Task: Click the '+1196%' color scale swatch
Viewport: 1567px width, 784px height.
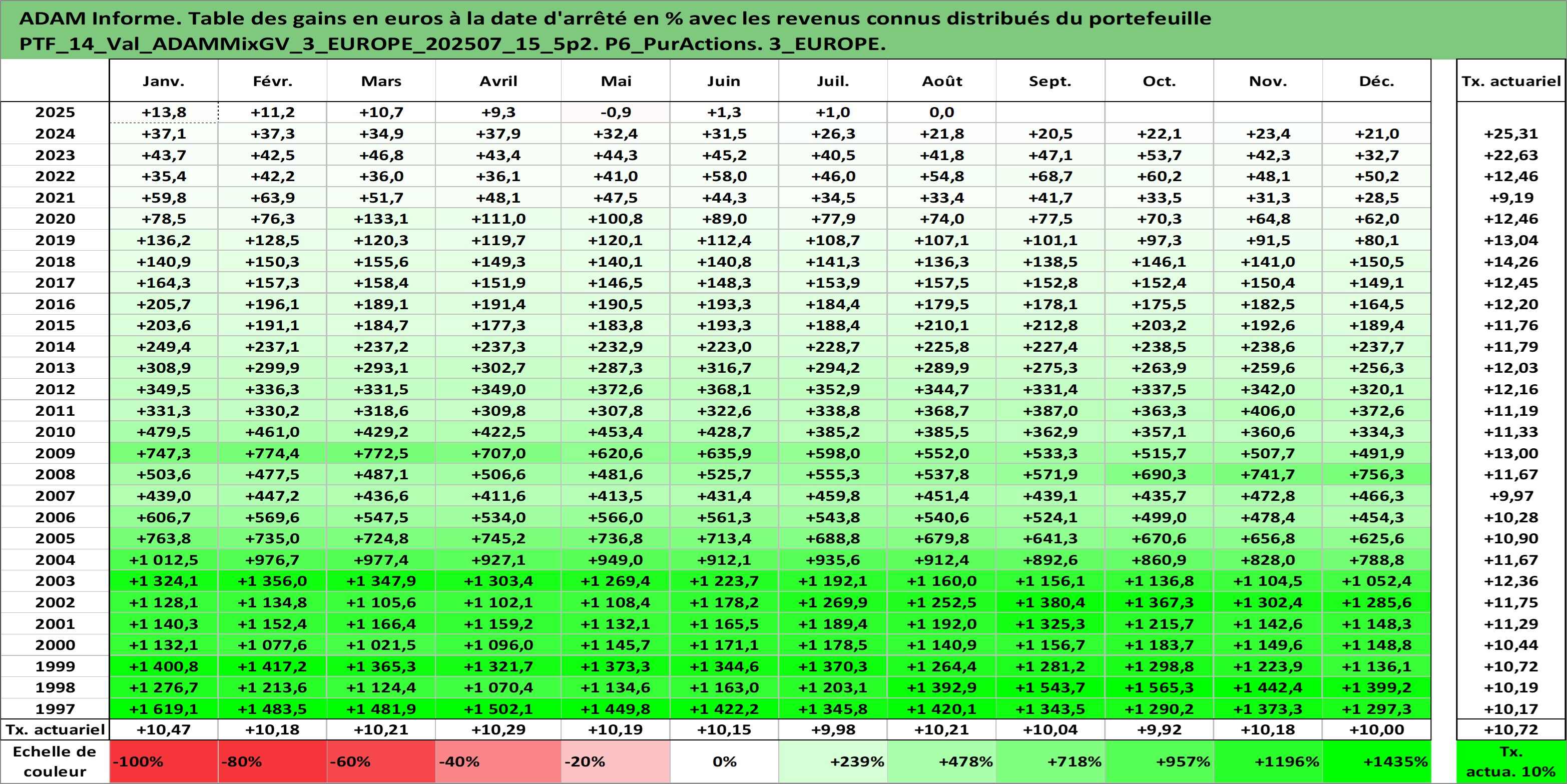Action: (x=1268, y=761)
